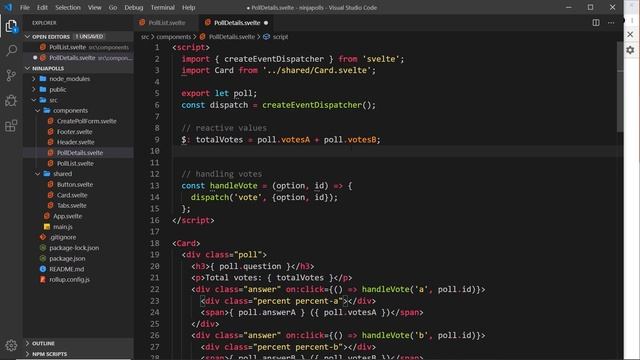Image resolution: width=640 pixels, height=360 pixels.
Task: Open Footer.svelte in the file tree
Action: pos(74,132)
